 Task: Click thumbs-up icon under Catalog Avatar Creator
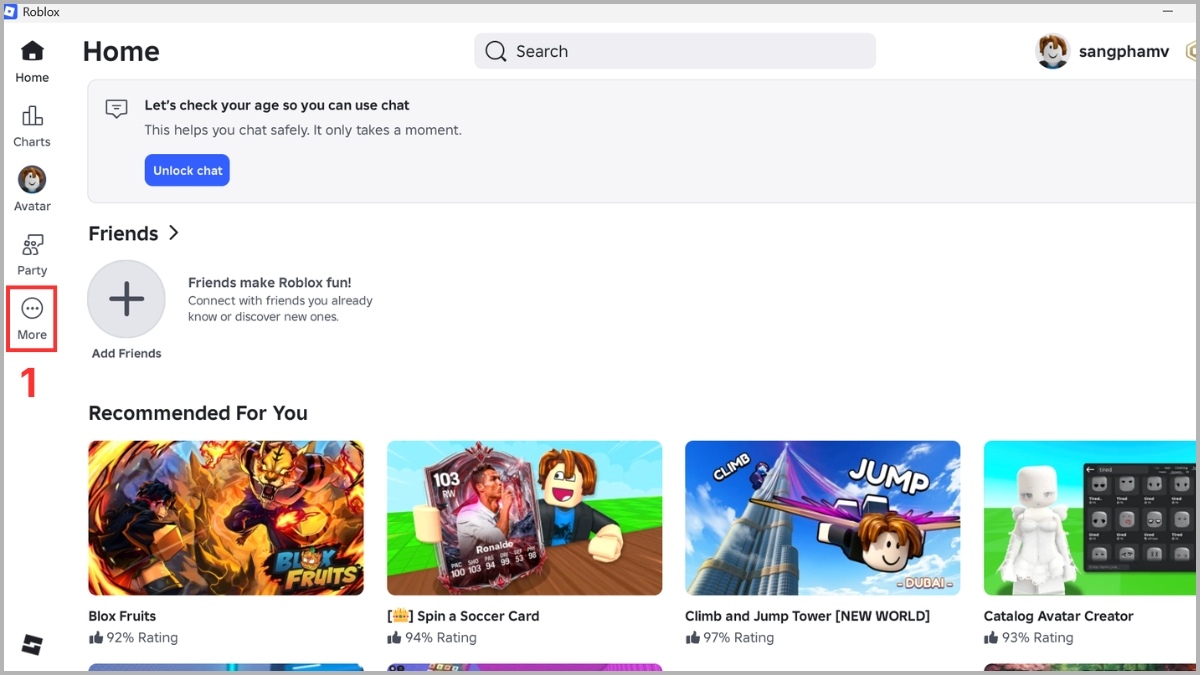(x=991, y=638)
